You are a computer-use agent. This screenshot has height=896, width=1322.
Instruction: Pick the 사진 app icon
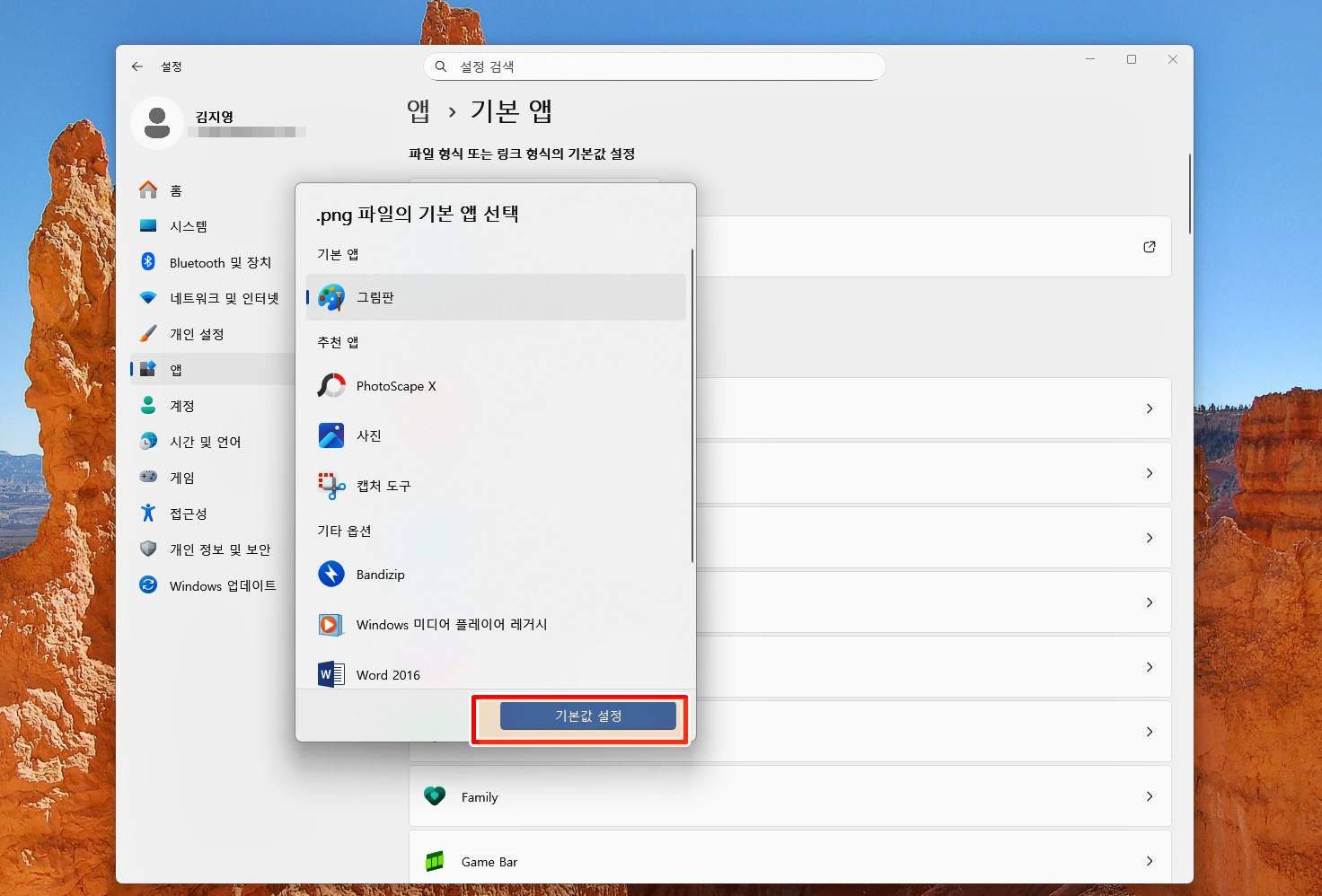(331, 435)
